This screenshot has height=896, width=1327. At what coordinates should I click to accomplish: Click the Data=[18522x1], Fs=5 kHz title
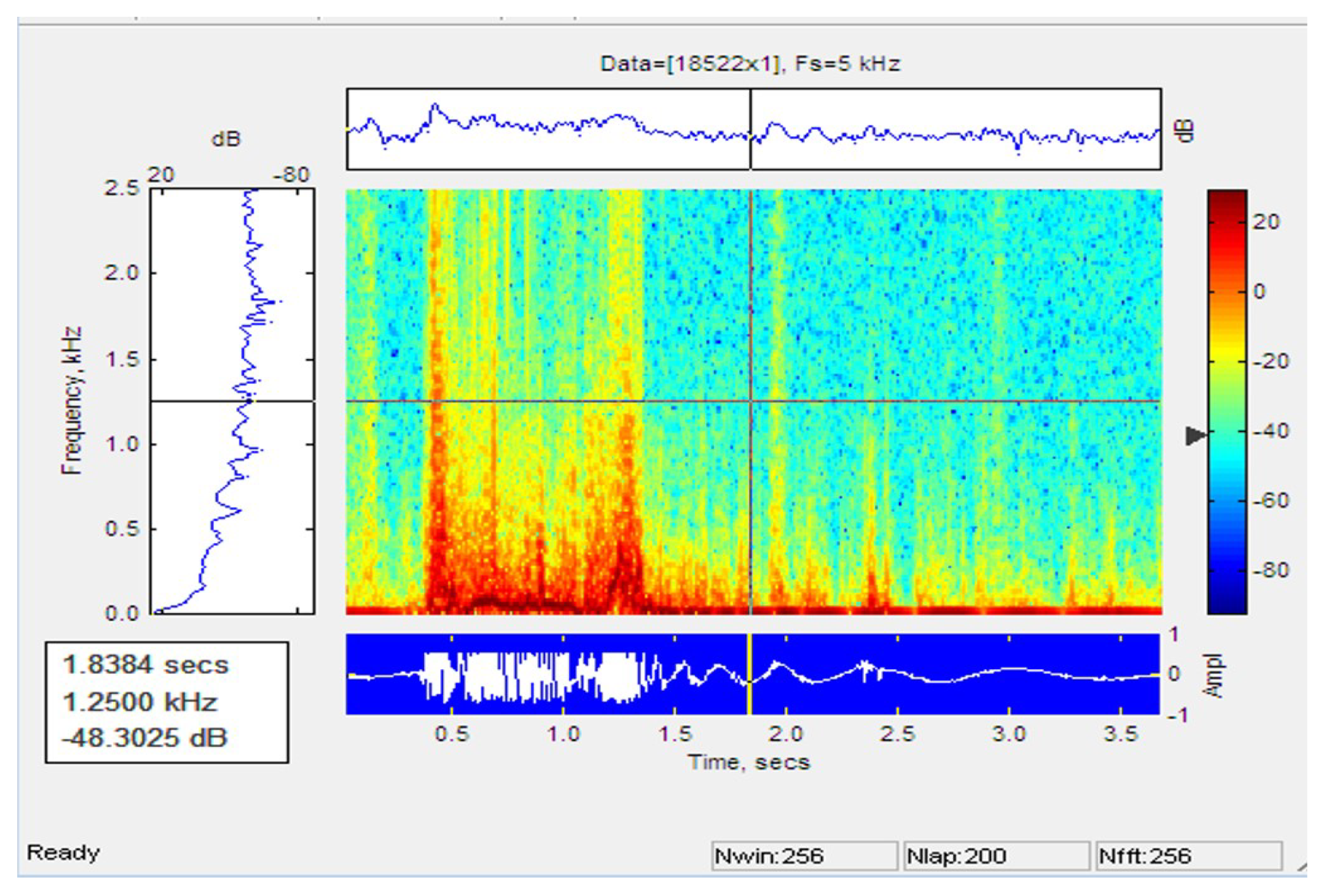coord(750,64)
